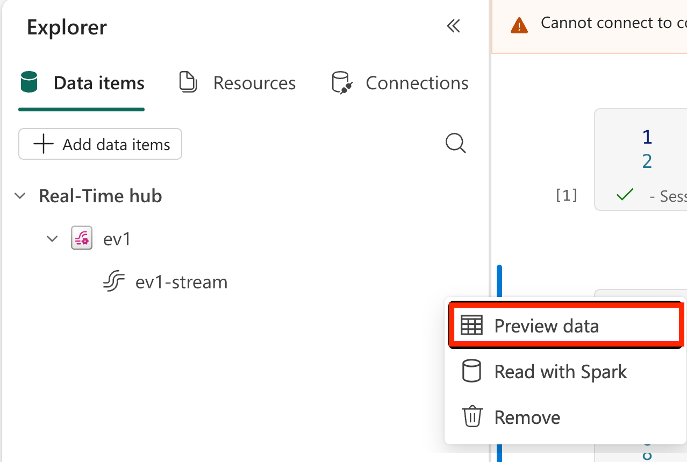Click the ev1 eventstream icon
Image resolution: width=688 pixels, height=462 pixels.
pyautogui.click(x=82, y=239)
